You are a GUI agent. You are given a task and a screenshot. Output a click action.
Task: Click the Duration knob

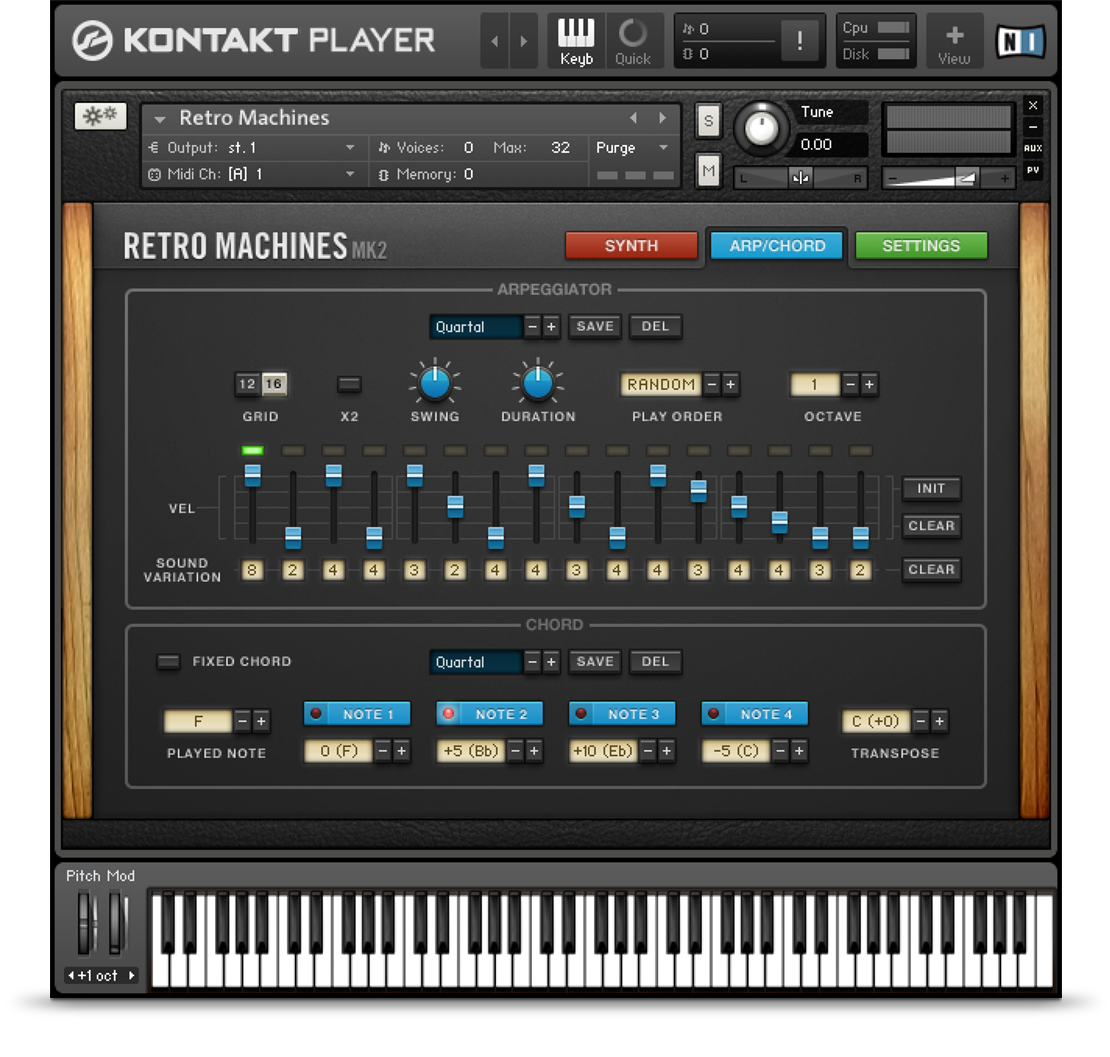(x=538, y=383)
